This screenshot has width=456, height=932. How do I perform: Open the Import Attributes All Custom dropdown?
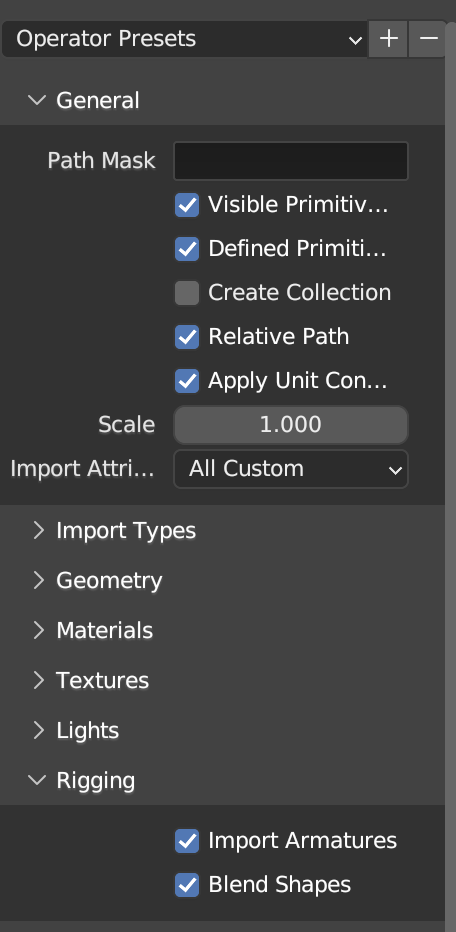point(291,469)
